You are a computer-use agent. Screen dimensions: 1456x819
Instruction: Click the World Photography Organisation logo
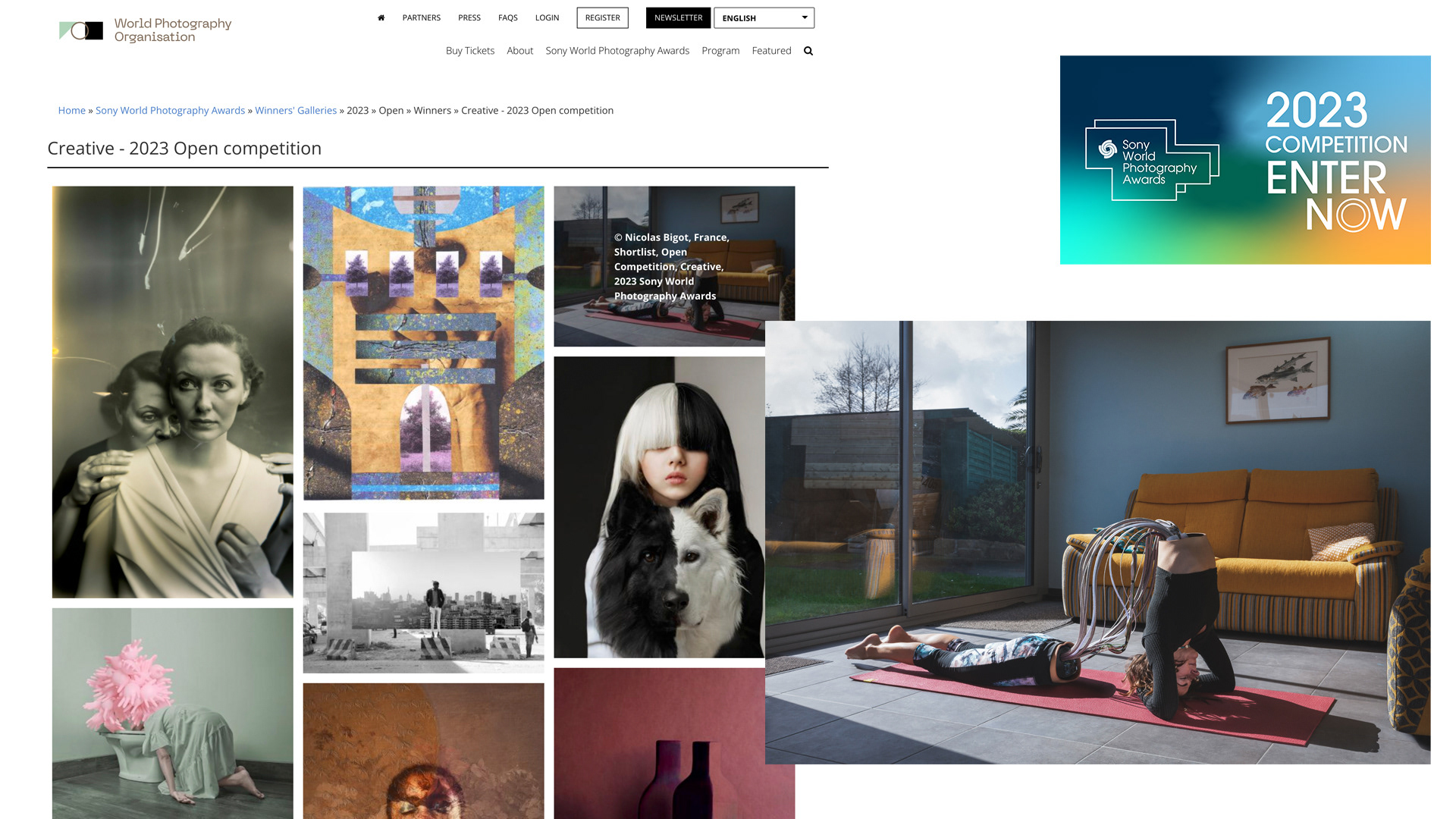click(x=146, y=30)
